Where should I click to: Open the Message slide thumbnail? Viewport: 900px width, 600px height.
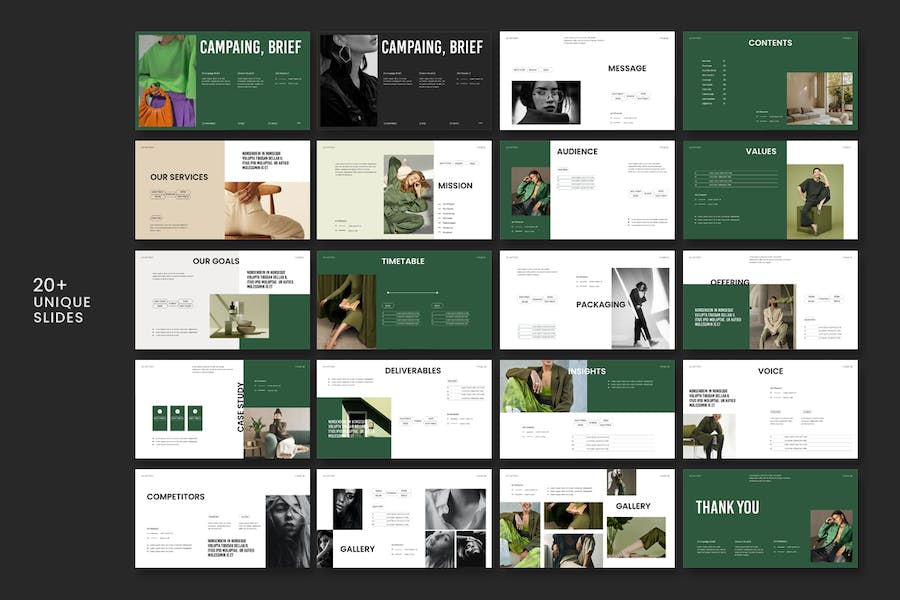587,81
